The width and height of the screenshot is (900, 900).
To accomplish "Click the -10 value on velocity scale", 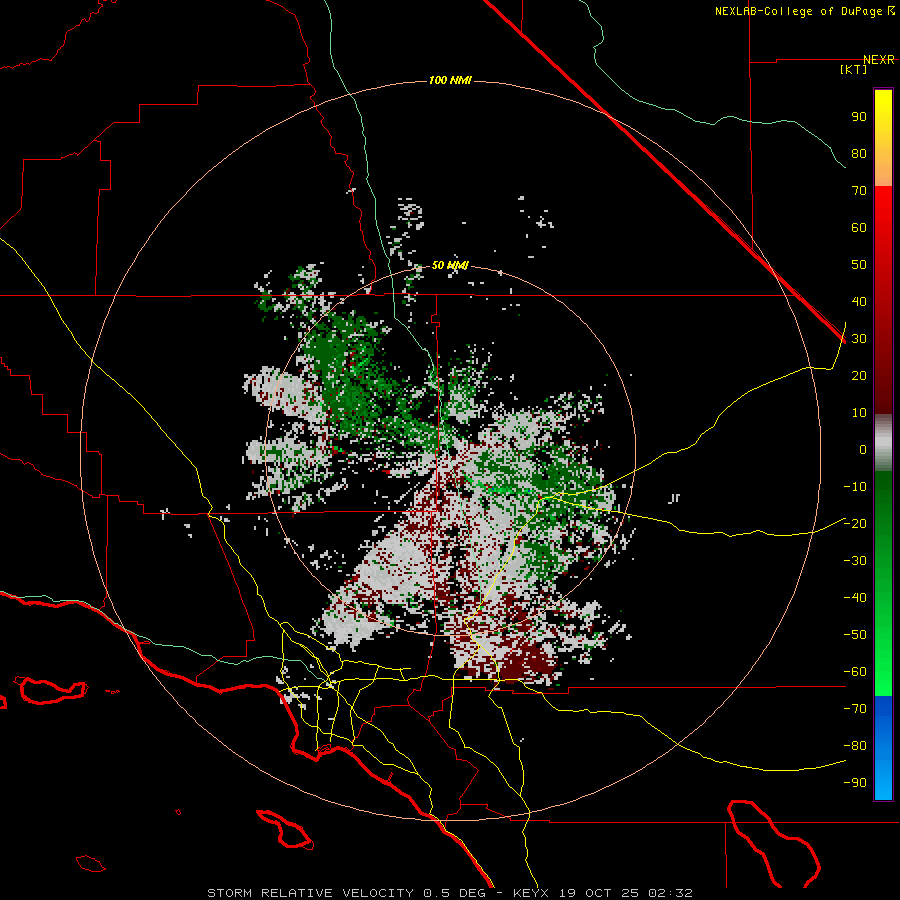I will click(x=855, y=487).
